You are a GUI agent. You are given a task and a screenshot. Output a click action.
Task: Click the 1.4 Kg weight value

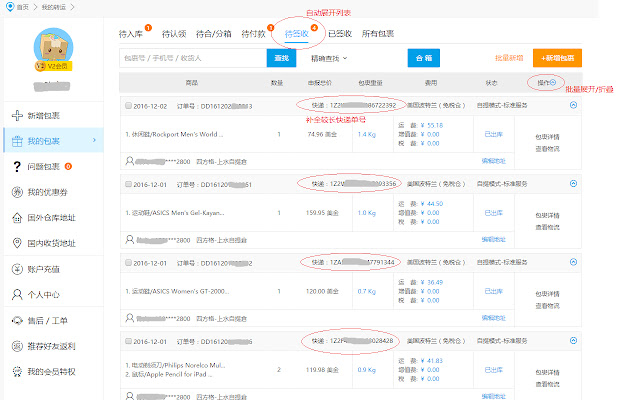[x=367, y=134]
